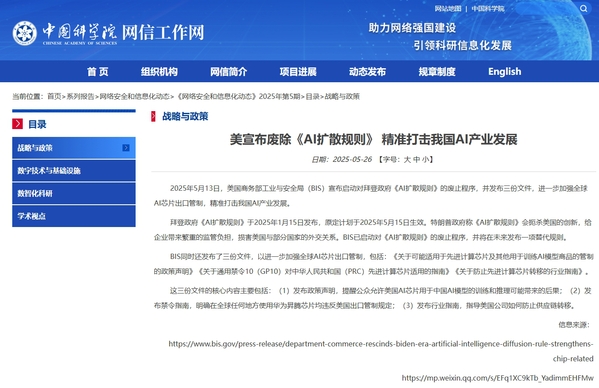The width and height of the screenshot is (599, 388).
Task: Switch site language to English
Action: [504, 71]
